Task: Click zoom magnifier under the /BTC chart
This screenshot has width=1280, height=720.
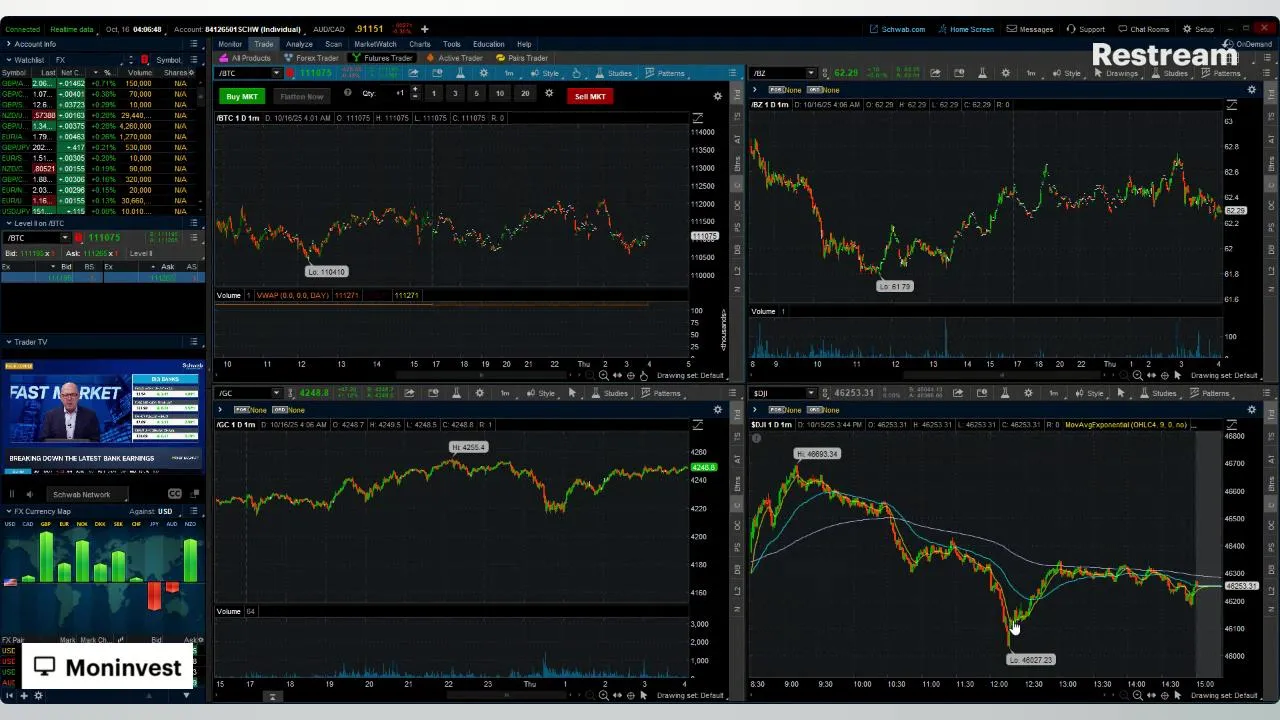Action: [x=603, y=375]
